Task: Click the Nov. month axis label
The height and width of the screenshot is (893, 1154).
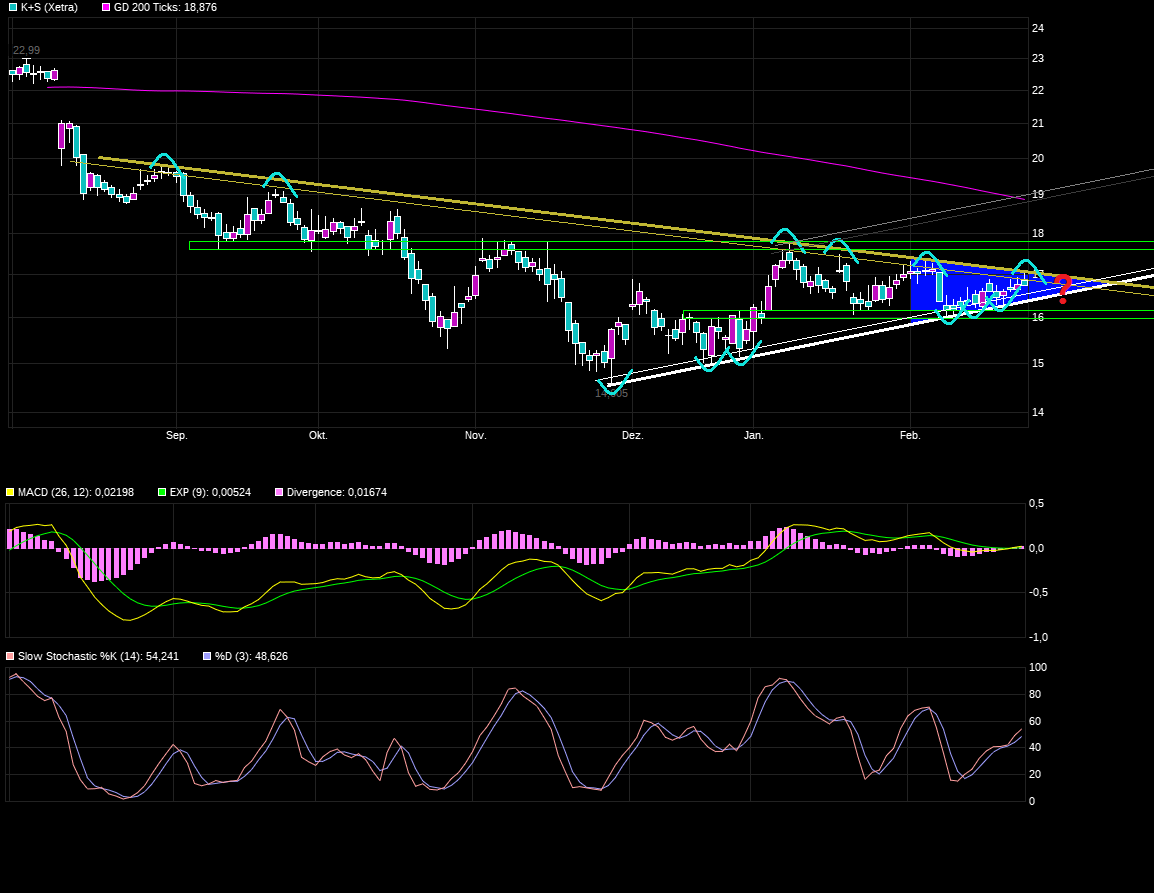Action: pos(475,435)
